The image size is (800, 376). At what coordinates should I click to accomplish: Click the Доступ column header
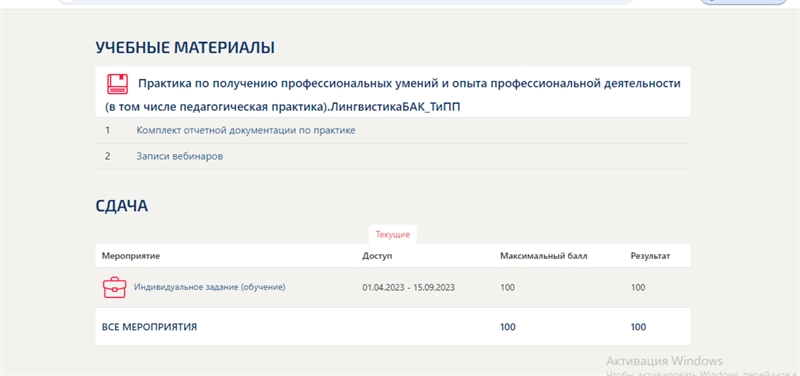tap(377, 256)
